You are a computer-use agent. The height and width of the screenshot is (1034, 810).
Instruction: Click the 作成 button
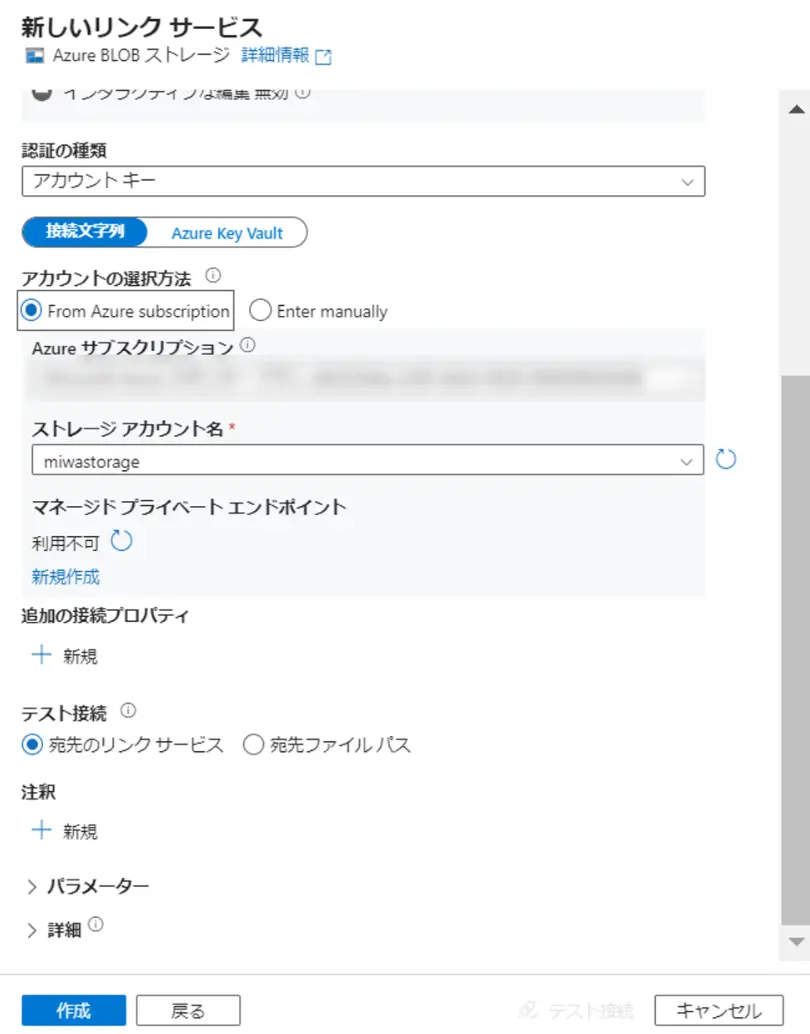tap(74, 1010)
